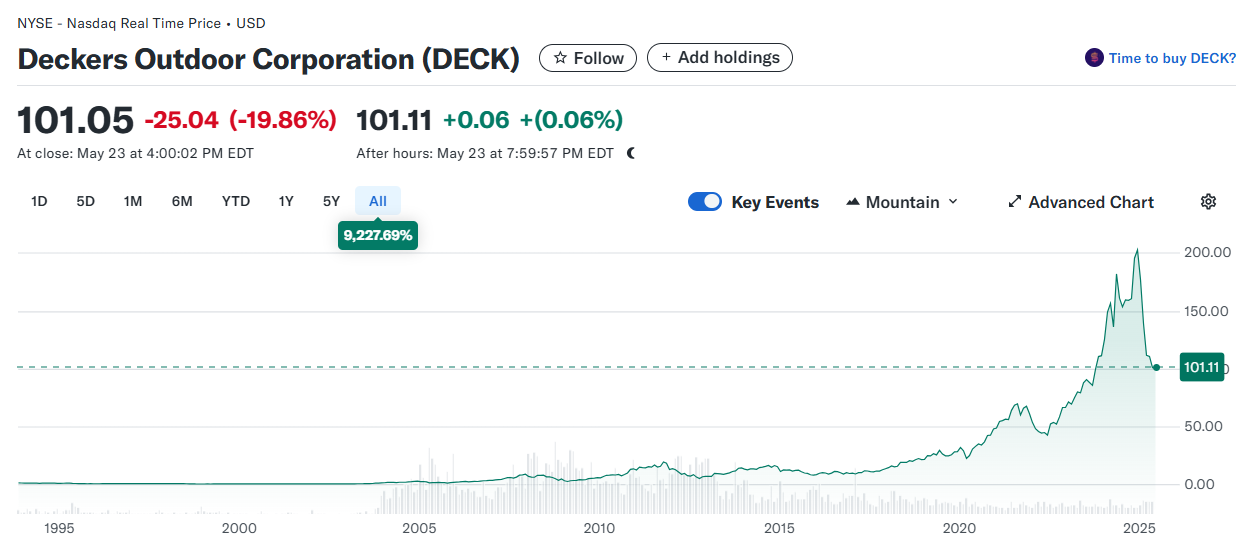Click the 2005 x-axis label
Viewport: 1241px width, 553px height.
point(419,528)
